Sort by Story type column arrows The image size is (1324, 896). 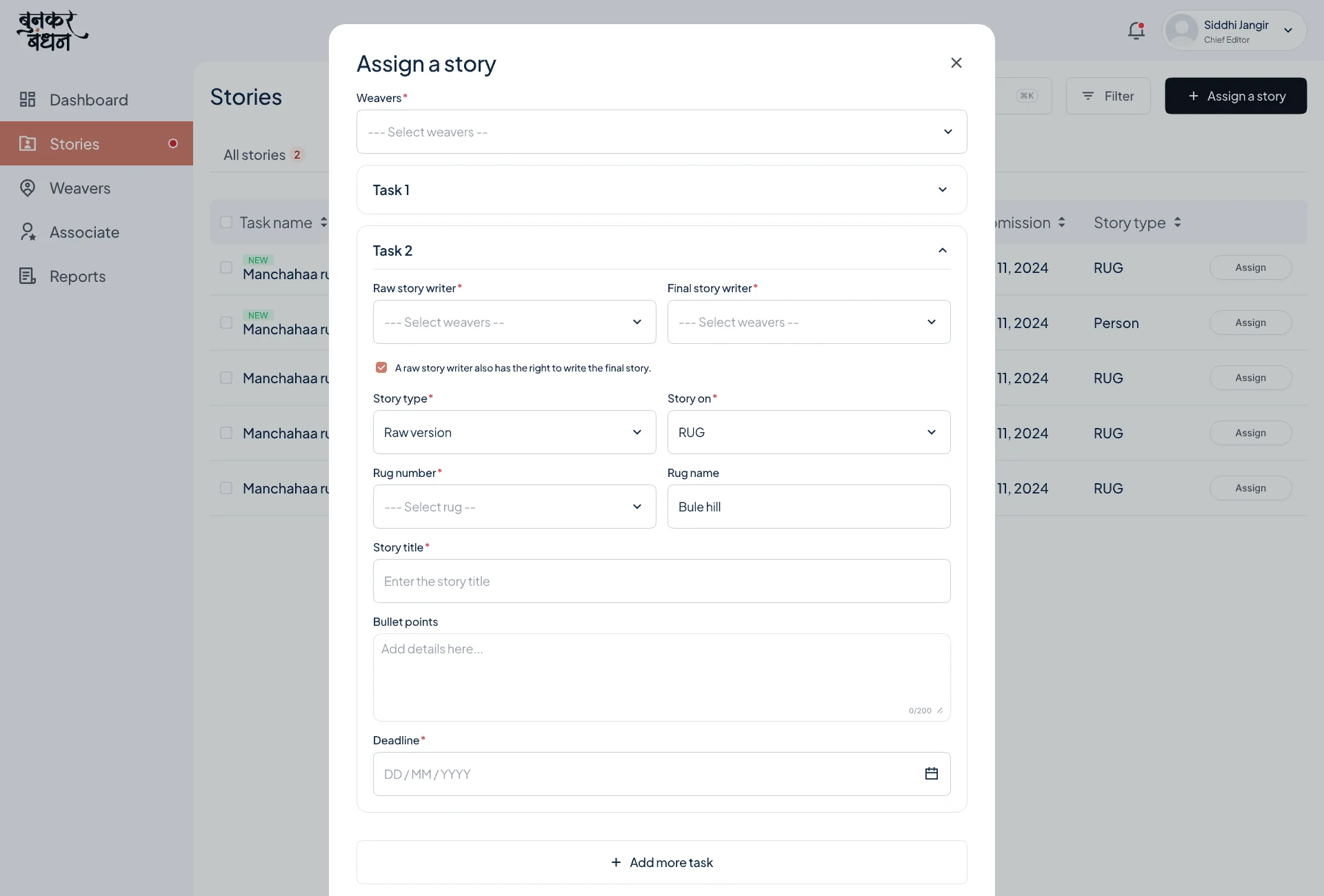pos(1177,223)
